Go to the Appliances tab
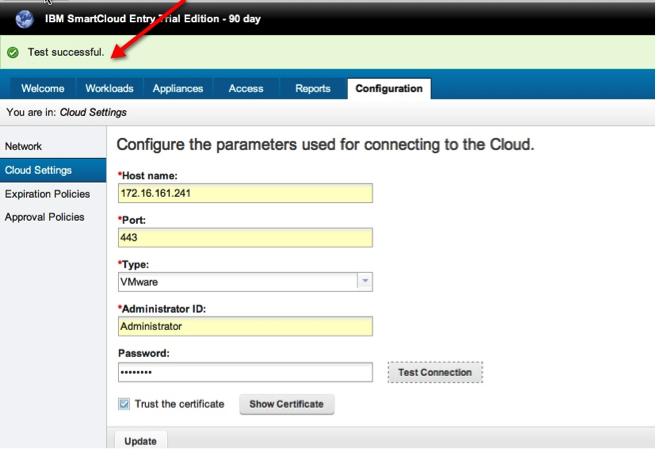Screen dimensions: 656x449 pos(178,89)
